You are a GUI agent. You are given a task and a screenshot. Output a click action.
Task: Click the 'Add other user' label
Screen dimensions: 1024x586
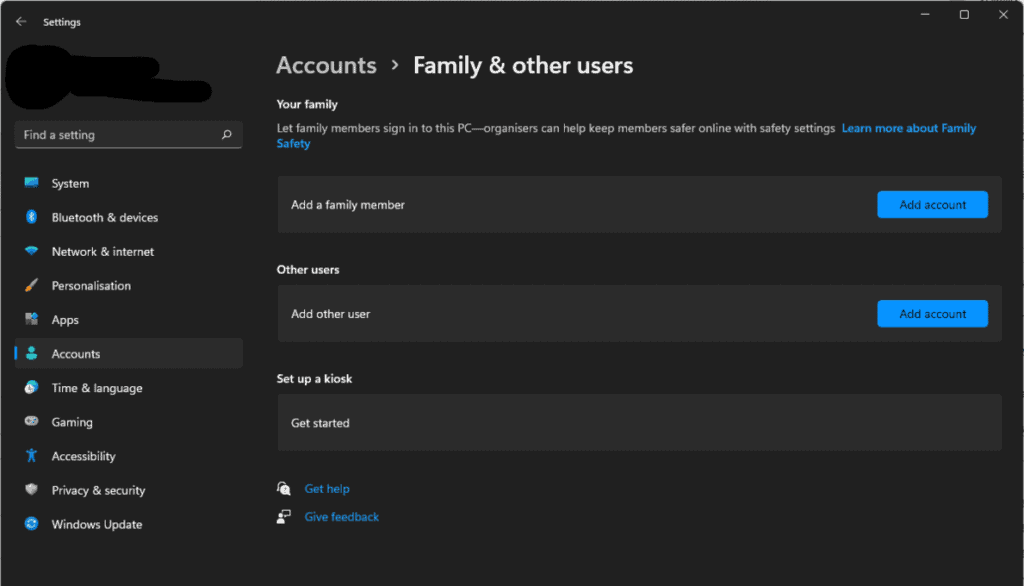point(330,314)
